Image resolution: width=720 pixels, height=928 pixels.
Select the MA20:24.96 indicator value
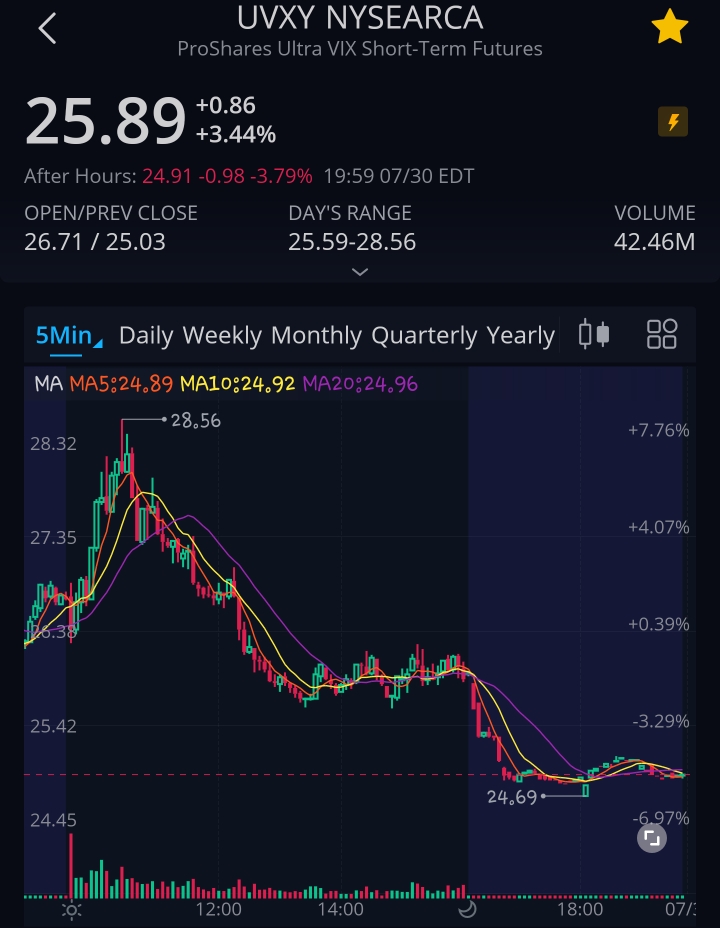pos(360,384)
